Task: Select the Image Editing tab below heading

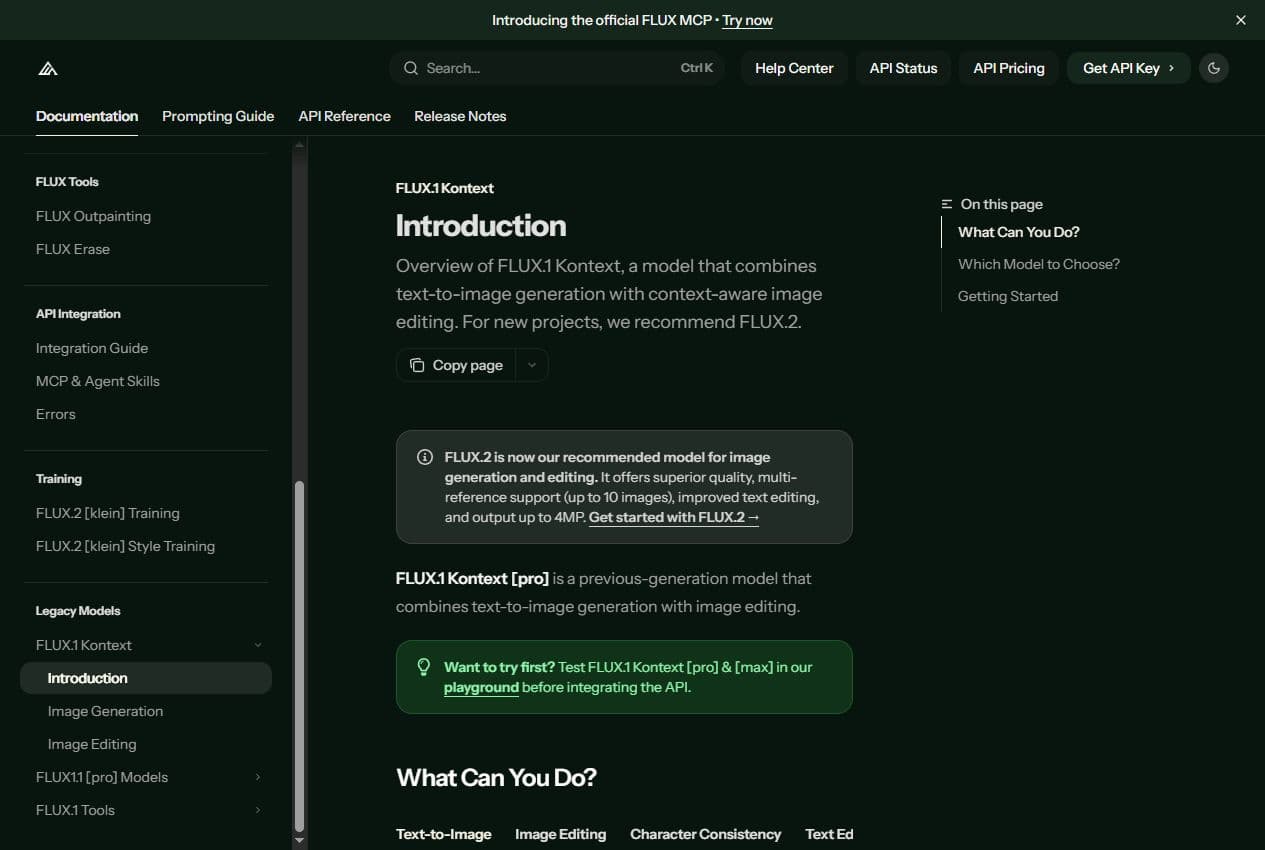Action: click(560, 834)
